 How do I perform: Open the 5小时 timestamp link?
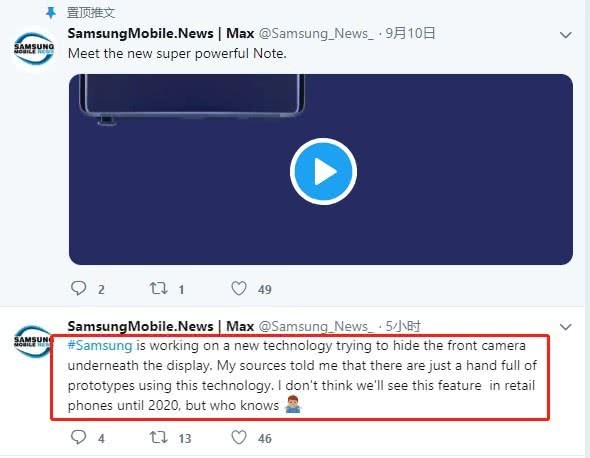(x=403, y=326)
